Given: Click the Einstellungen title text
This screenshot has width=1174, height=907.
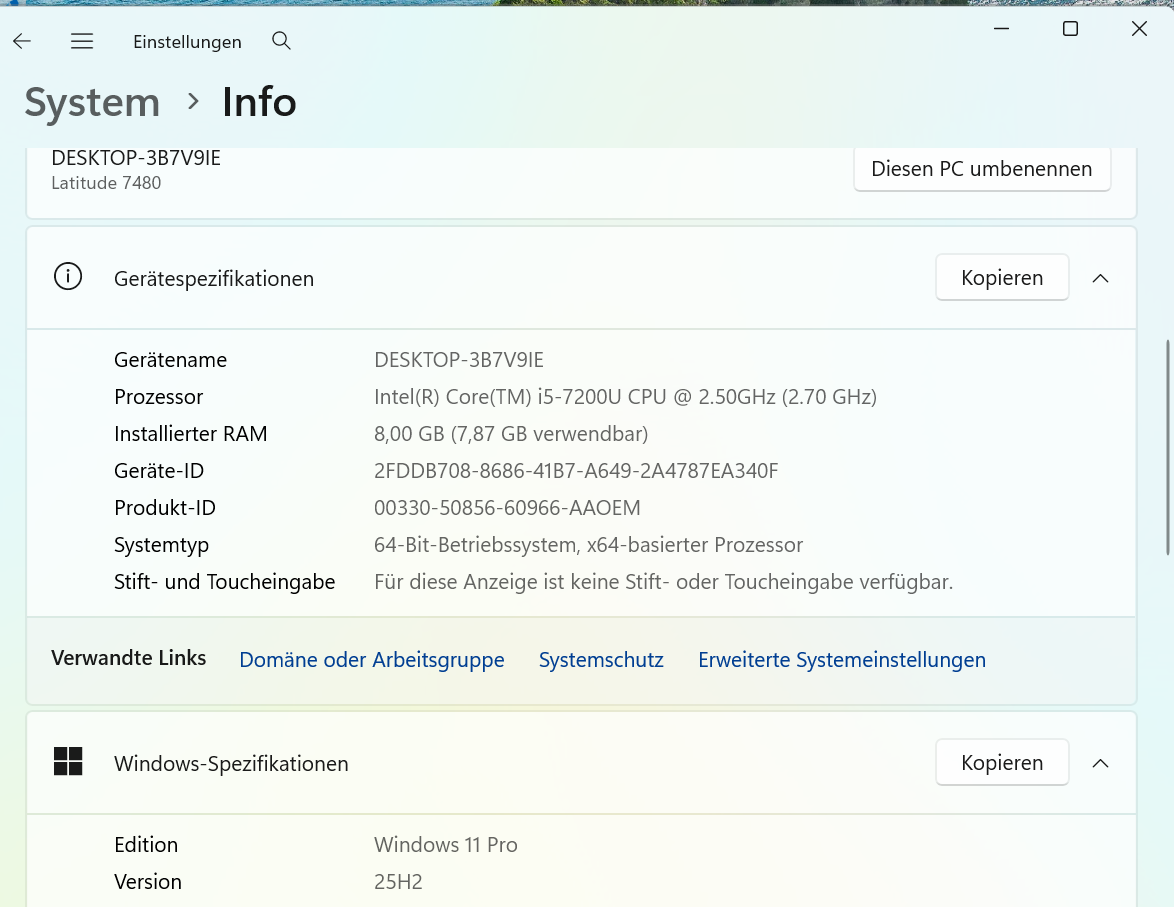Looking at the screenshot, I should (187, 42).
